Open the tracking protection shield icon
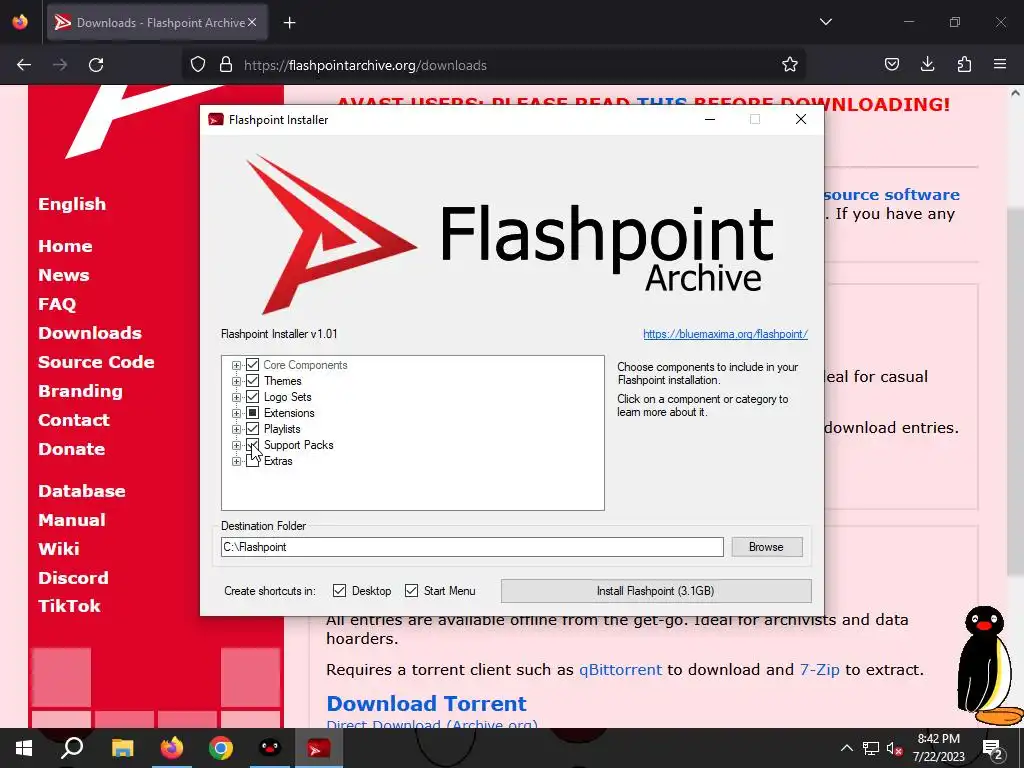1024x768 pixels. (198, 65)
